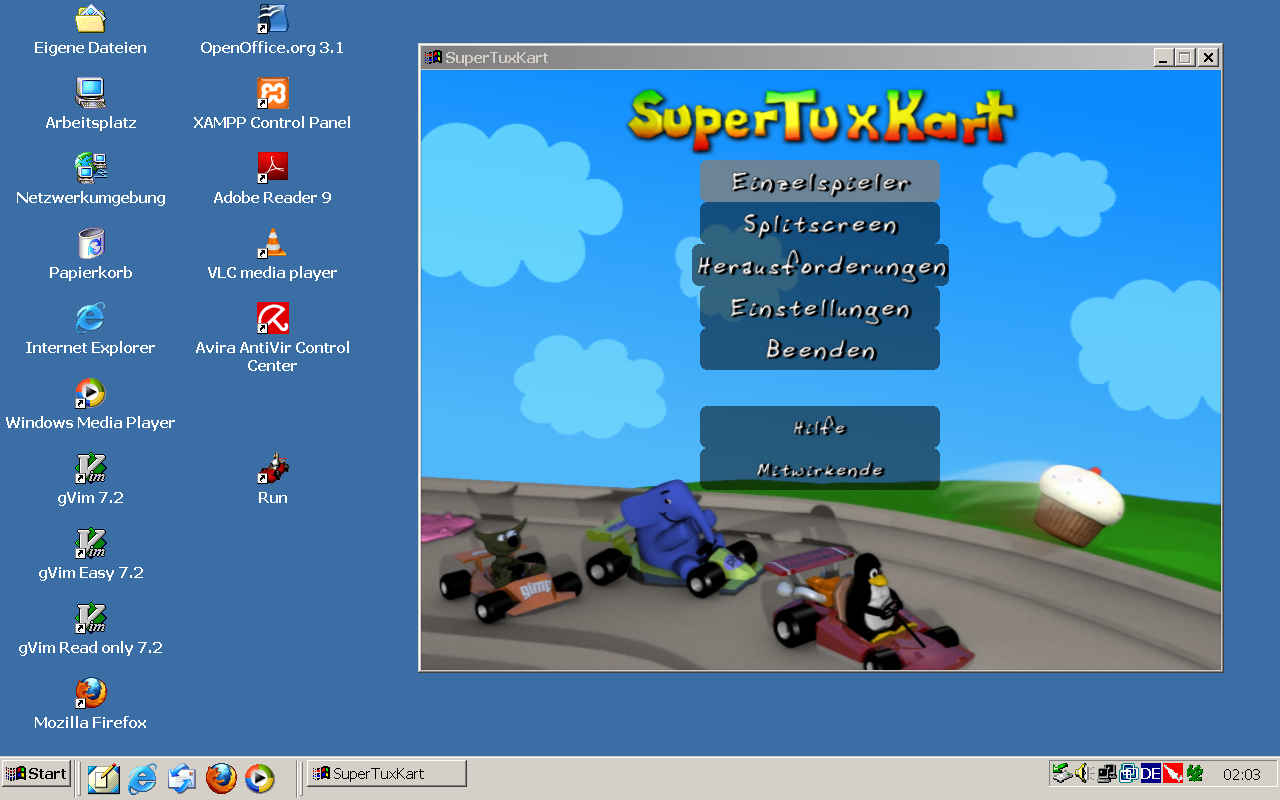Image resolution: width=1280 pixels, height=800 pixels.
Task: Select the OpenOffice.org 3.1 desktop shortcut
Action: [272, 30]
